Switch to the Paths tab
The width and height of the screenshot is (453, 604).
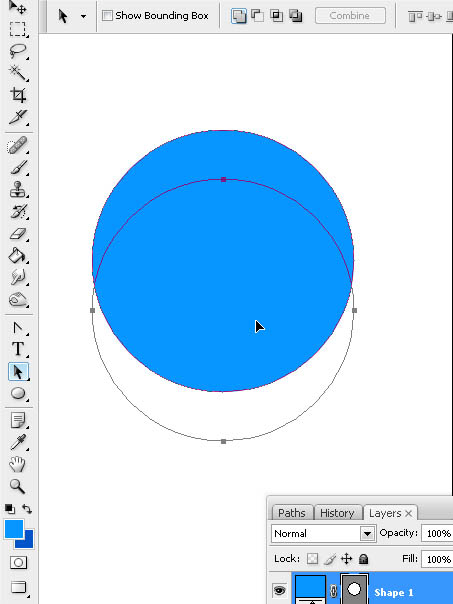pos(291,513)
